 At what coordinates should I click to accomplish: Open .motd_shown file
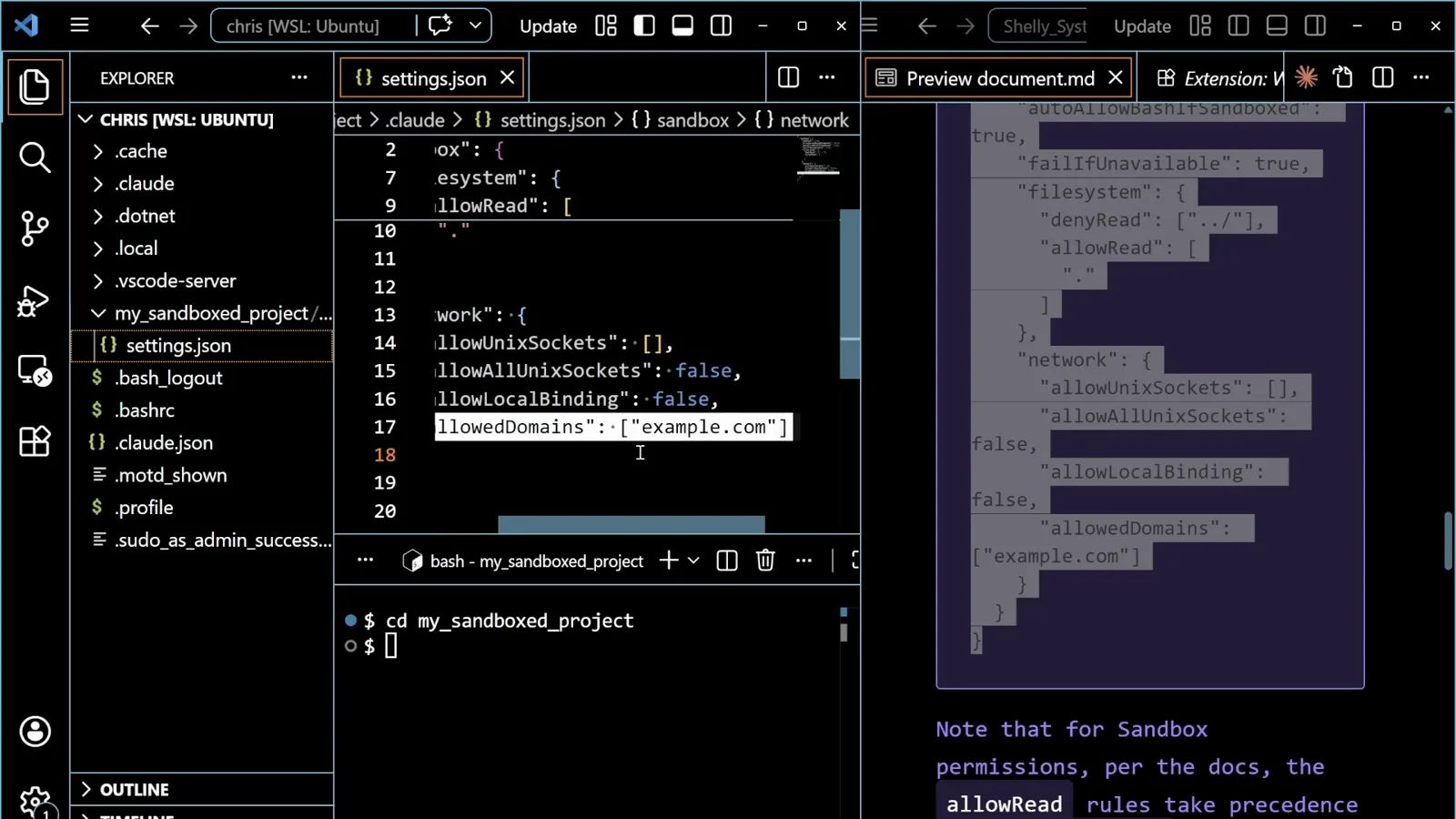pyautogui.click(x=202, y=476)
